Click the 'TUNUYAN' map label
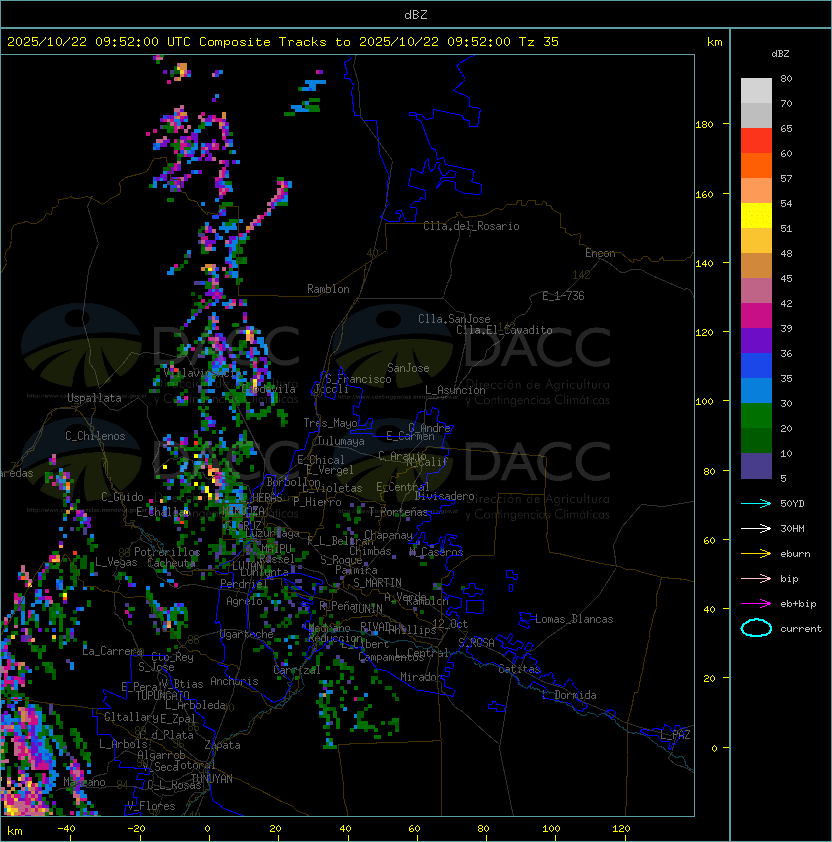Screen dimensions: 832x842 212,779
